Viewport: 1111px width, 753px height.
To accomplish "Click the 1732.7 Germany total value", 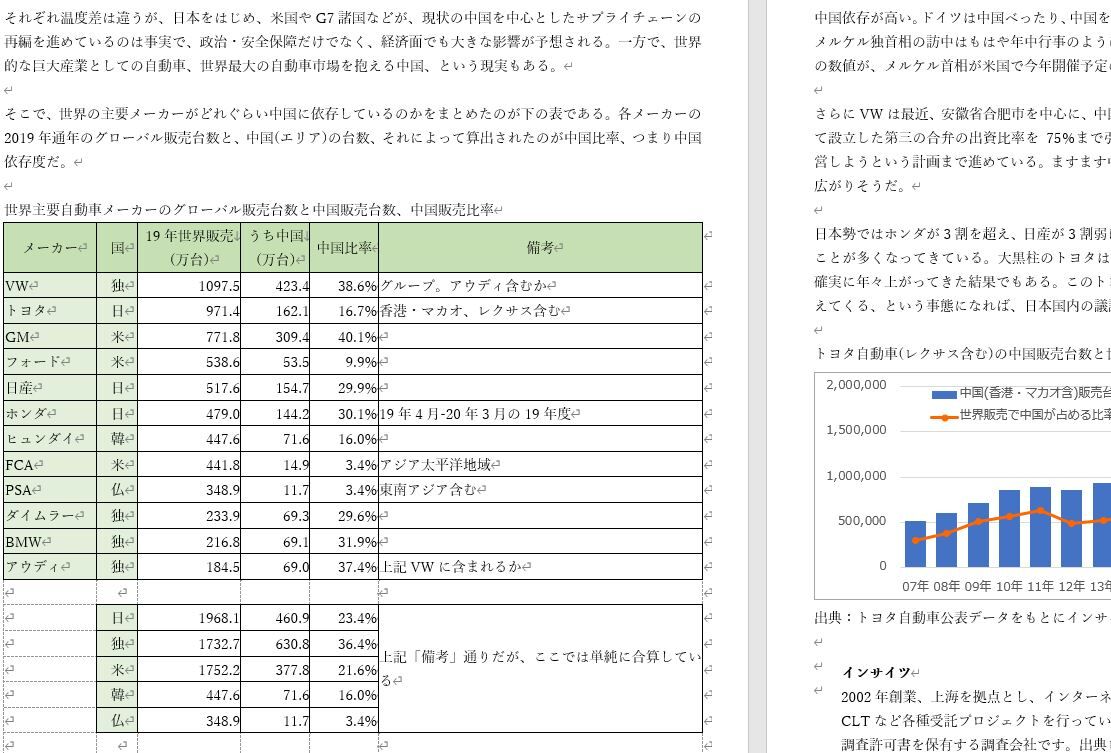I will (x=219, y=644).
